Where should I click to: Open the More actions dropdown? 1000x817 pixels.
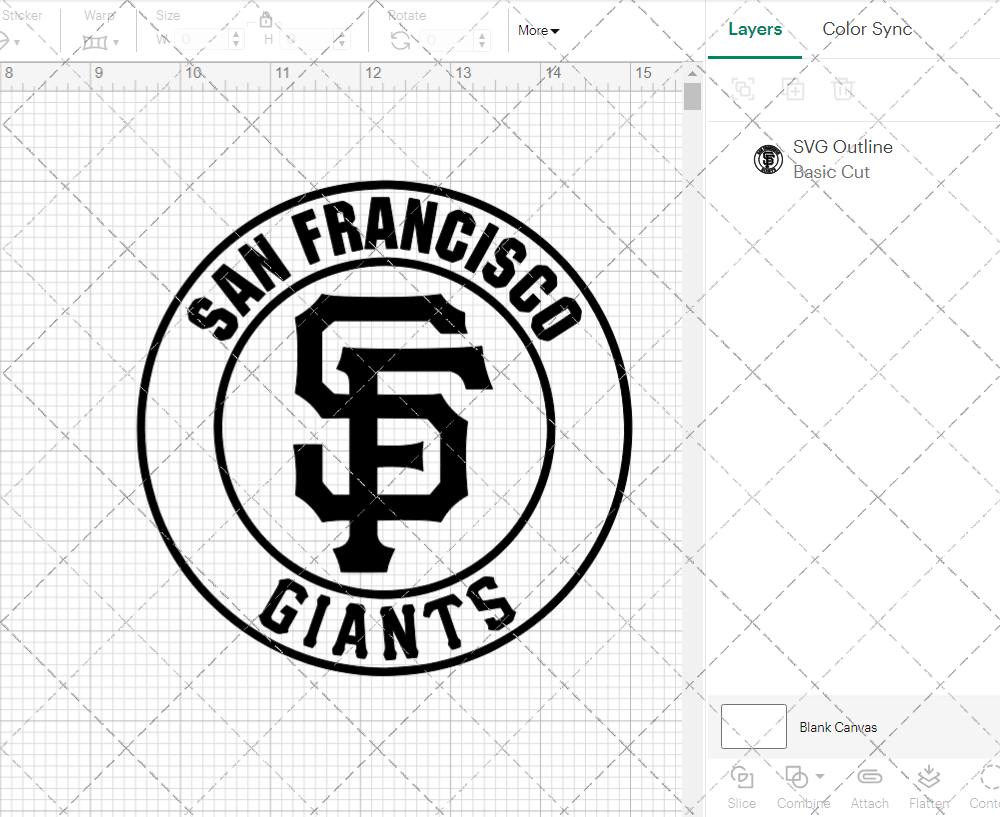coord(538,31)
